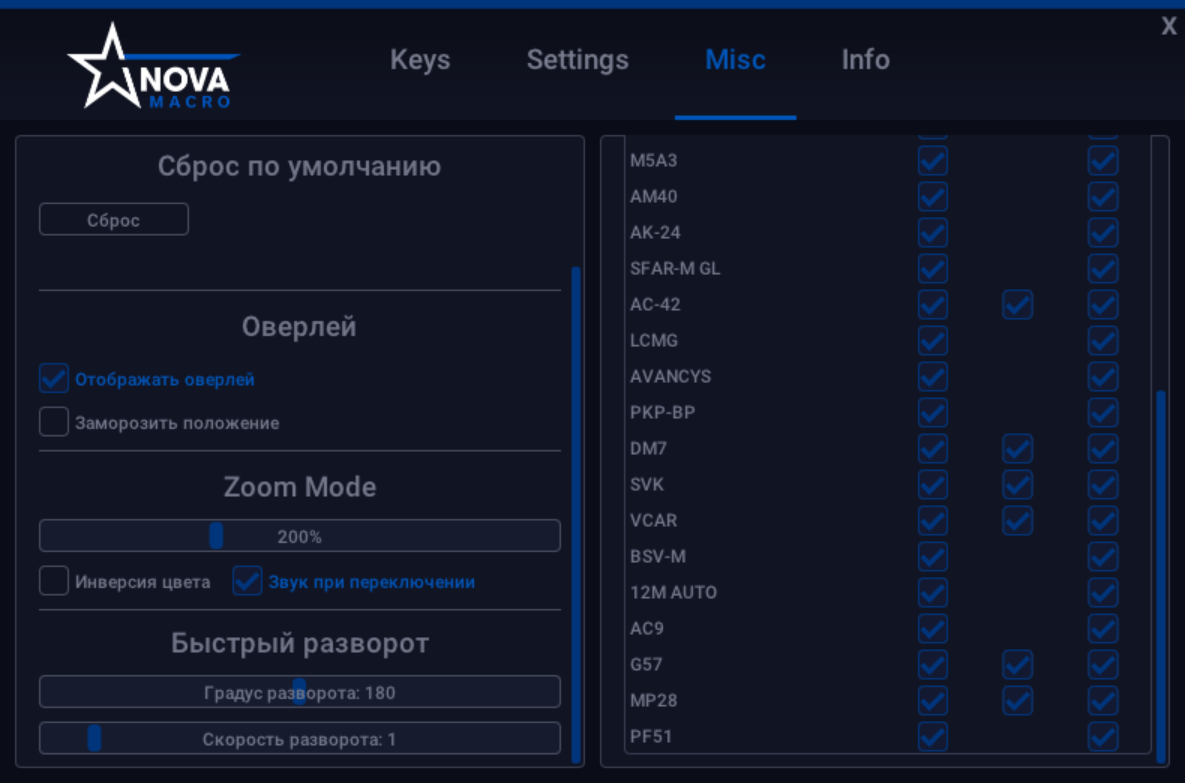This screenshot has height=783, width=1185.
Task: Uncheck the first checkbox in SVK row
Action: coord(933,484)
